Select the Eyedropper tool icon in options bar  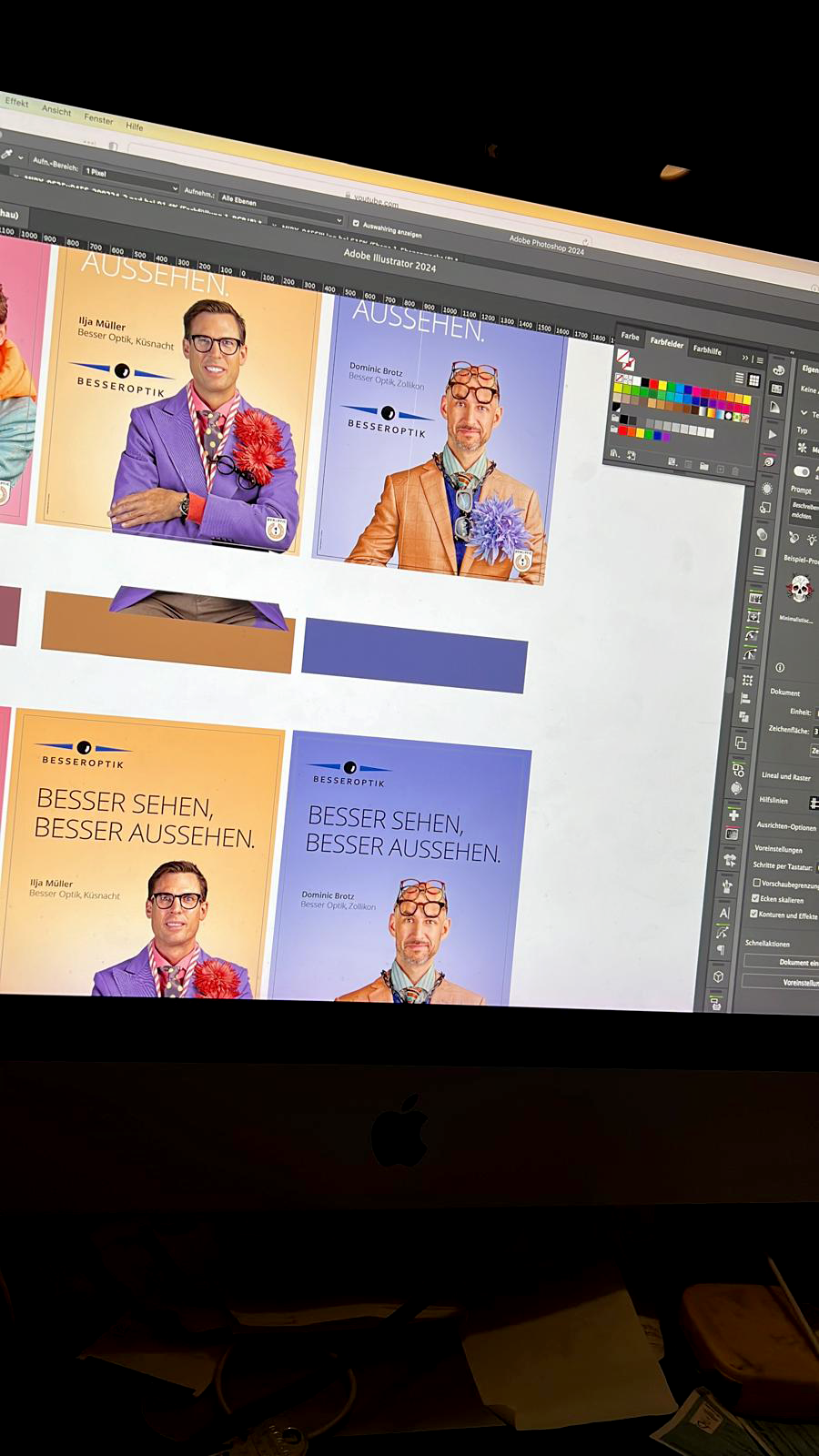[x=7, y=153]
